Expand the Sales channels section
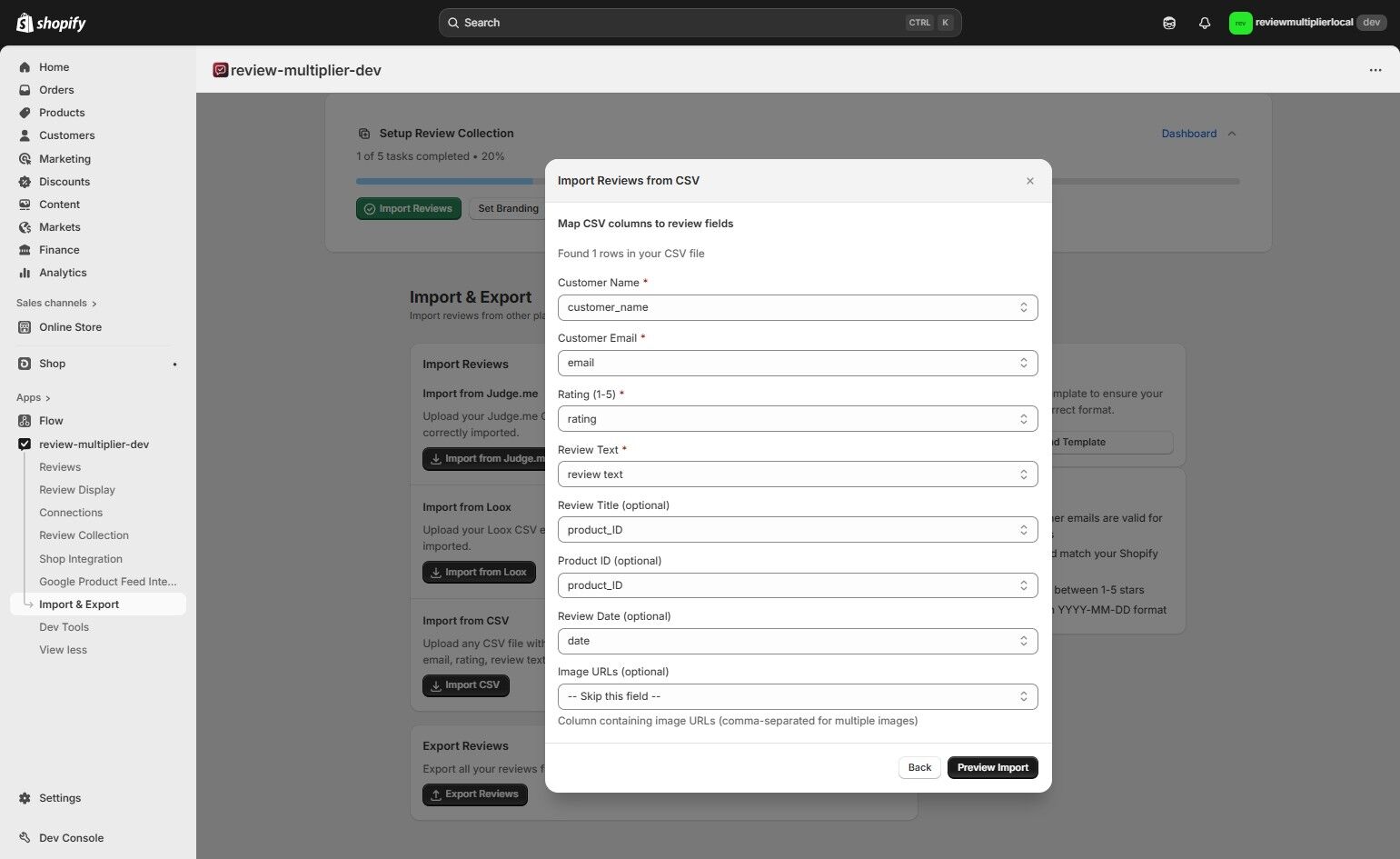Screen dimensions: 1400x859 pyautogui.click(x=56, y=303)
